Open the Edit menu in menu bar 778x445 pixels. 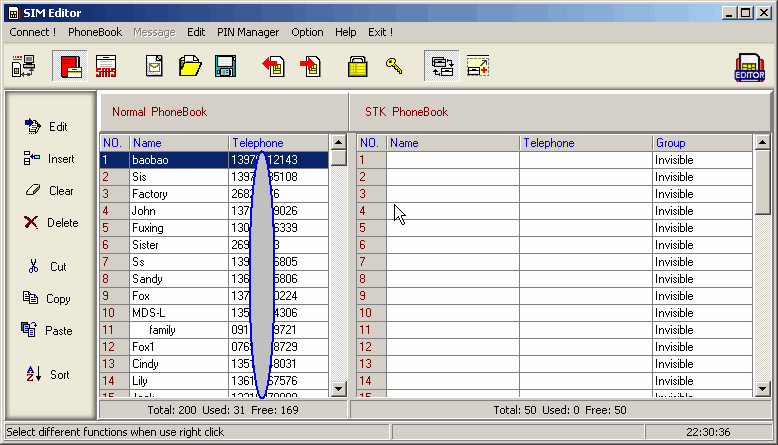coord(196,32)
